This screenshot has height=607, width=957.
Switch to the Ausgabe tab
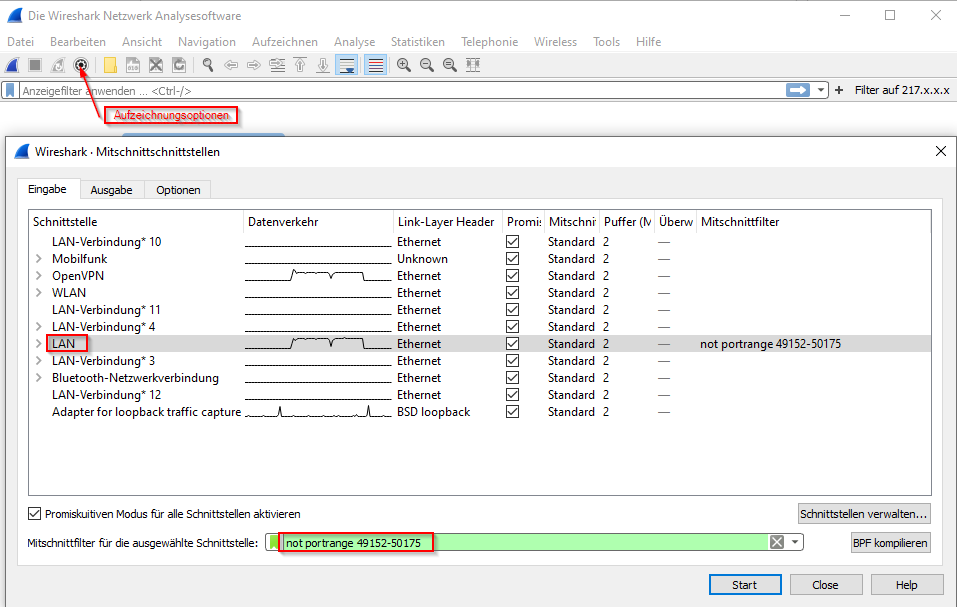pyautogui.click(x=111, y=190)
